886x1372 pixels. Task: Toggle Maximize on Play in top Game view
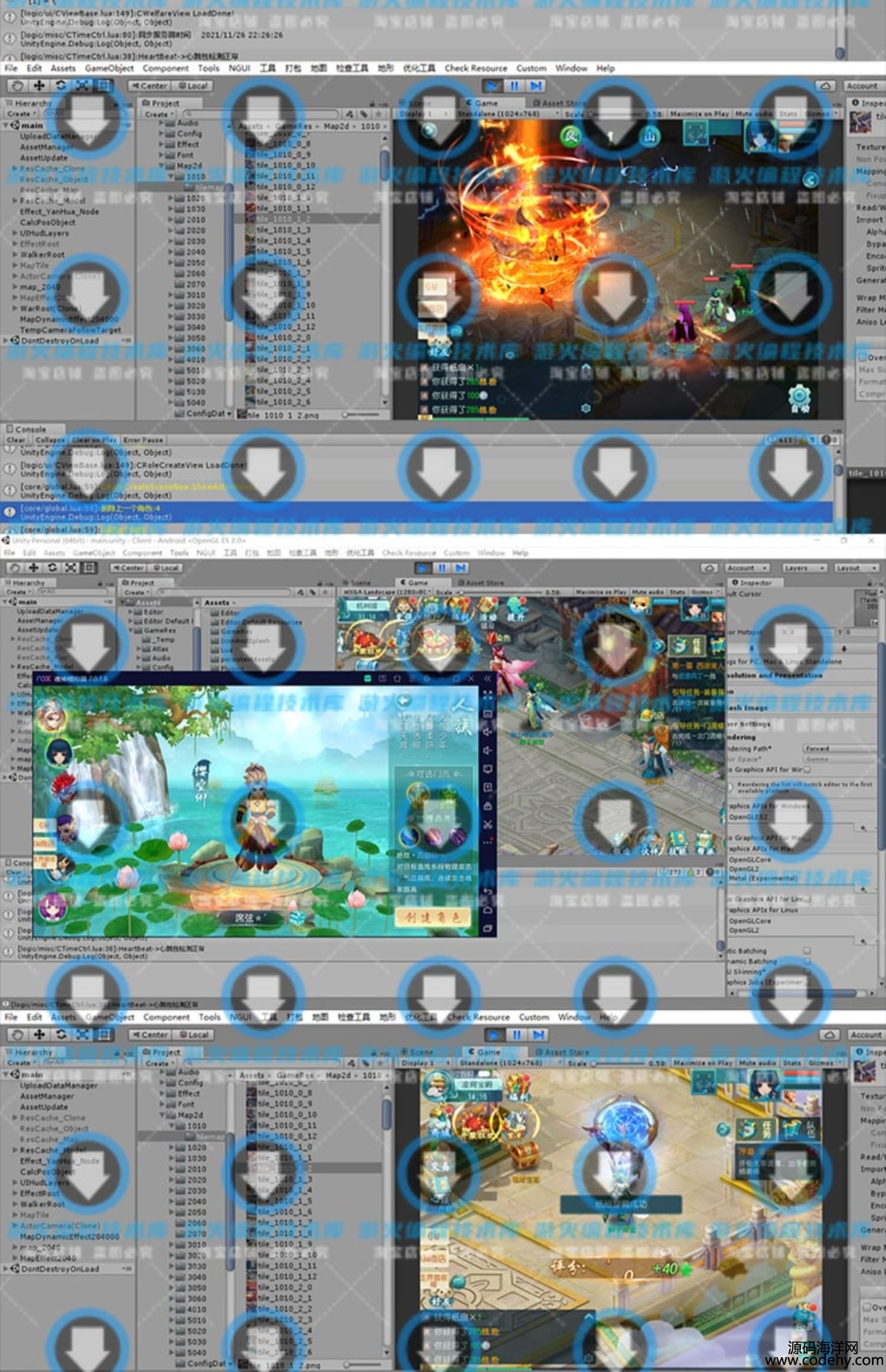pyautogui.click(x=699, y=113)
